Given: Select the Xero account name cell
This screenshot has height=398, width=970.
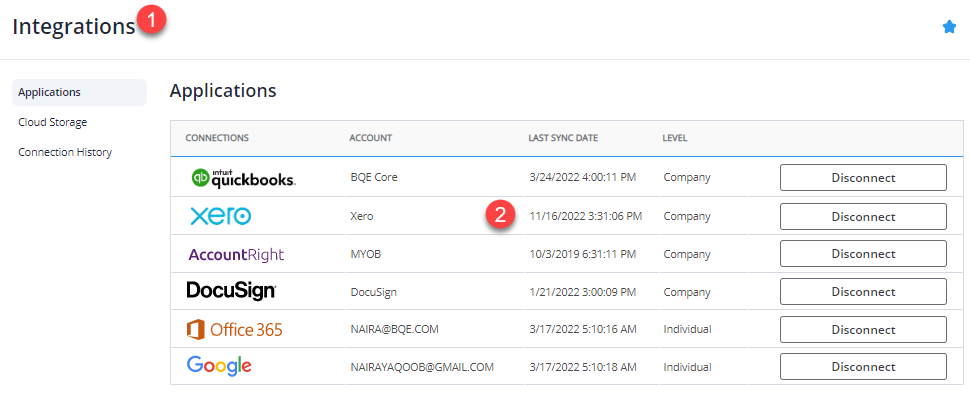Looking at the screenshot, I should pyautogui.click(x=362, y=217).
